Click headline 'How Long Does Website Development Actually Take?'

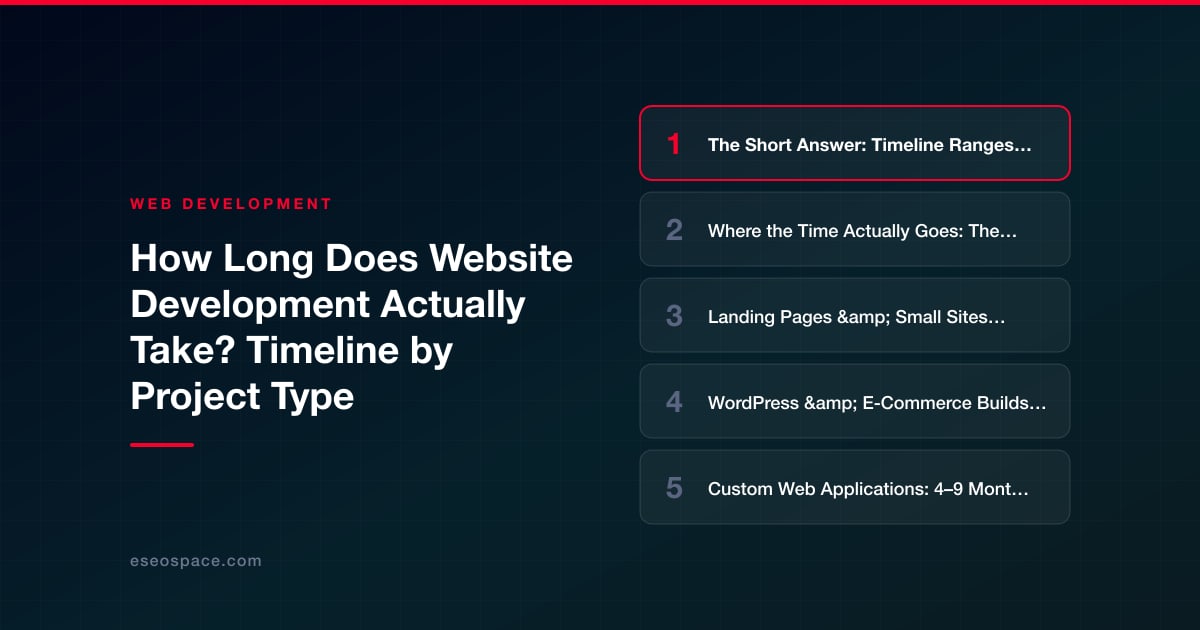point(351,327)
